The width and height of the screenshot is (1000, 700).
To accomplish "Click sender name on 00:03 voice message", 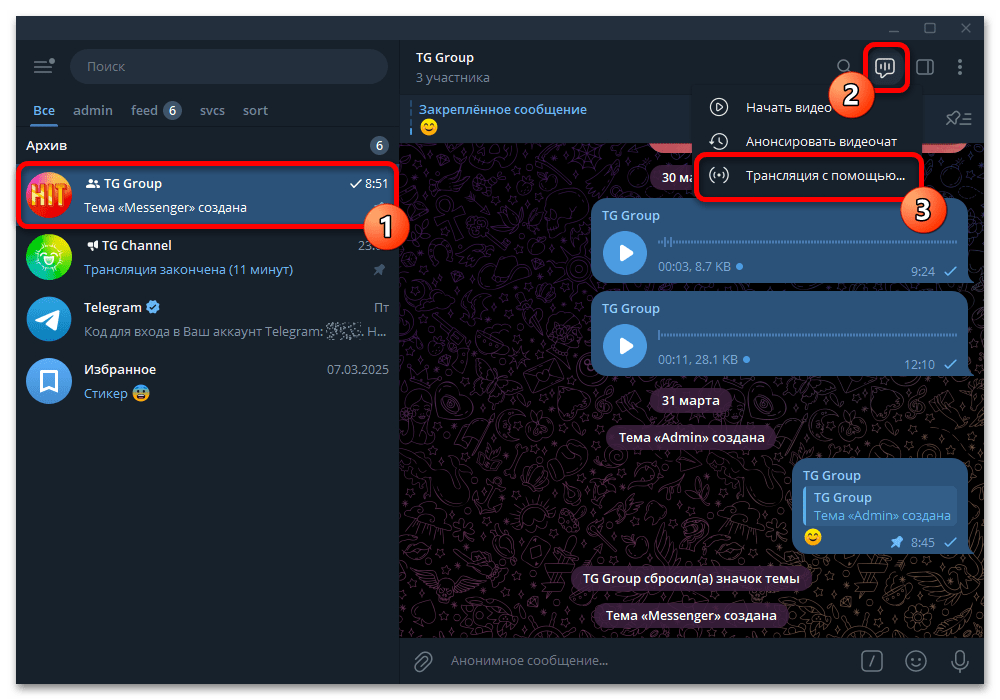I will point(631,215).
